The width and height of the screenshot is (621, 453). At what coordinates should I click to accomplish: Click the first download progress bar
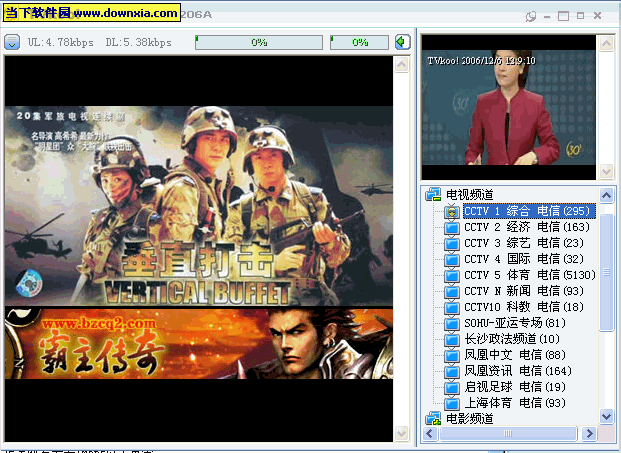pyautogui.click(x=259, y=42)
